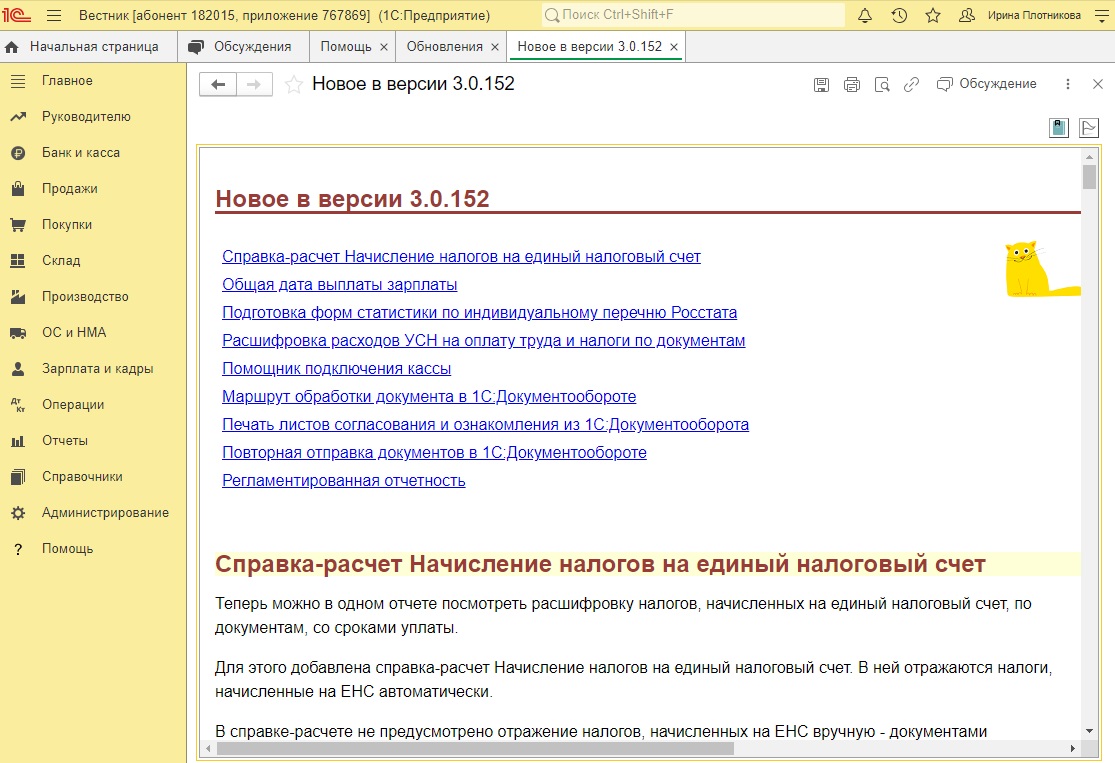Open Продажи section
This screenshot has height=763, width=1115.
click(93, 188)
